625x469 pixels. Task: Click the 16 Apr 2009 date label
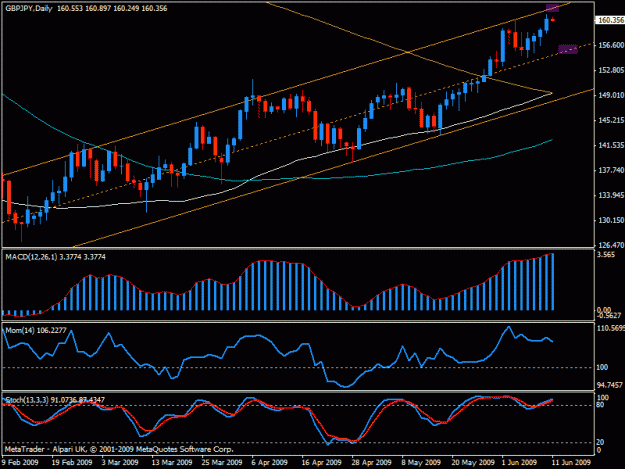pos(322,462)
